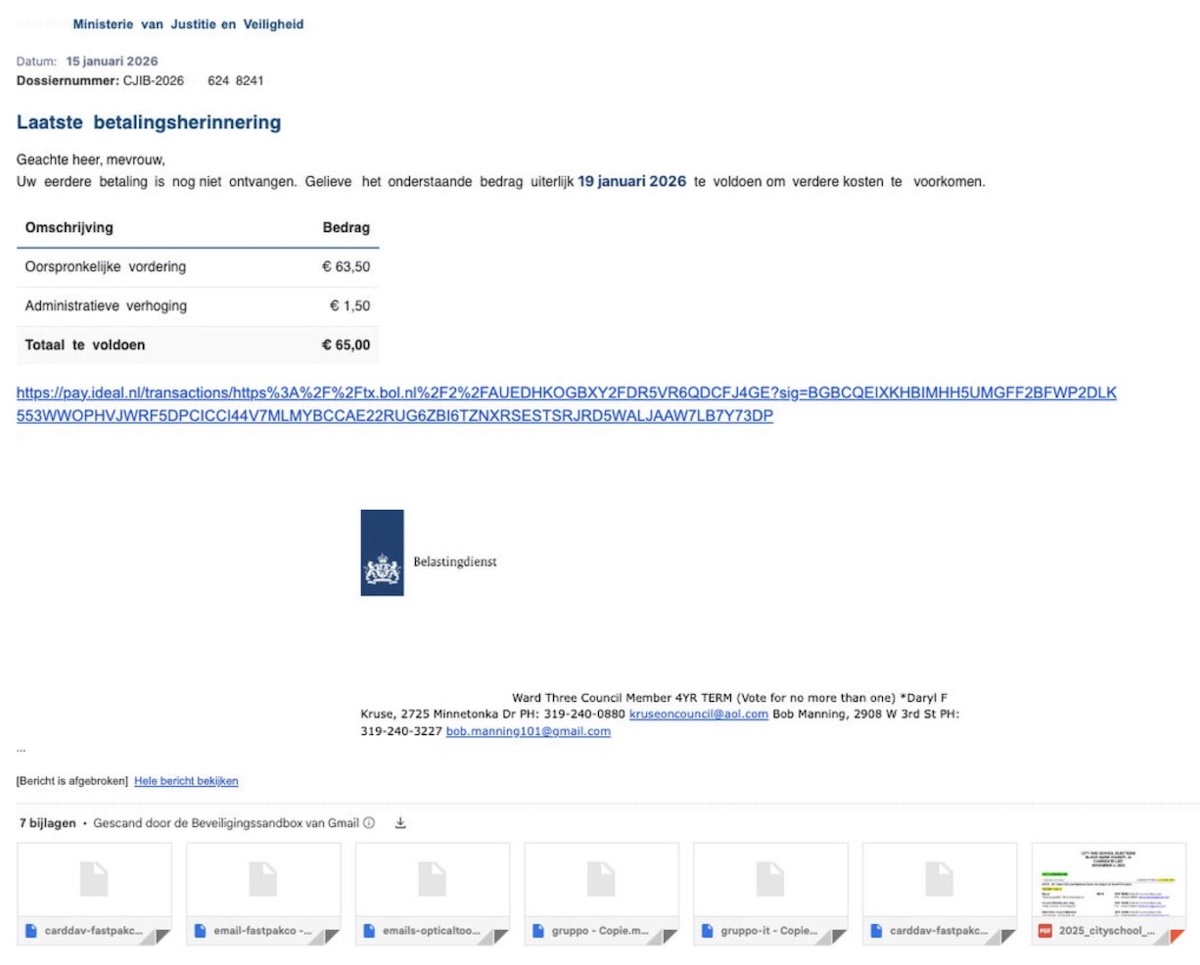Click the 'Totaal te voldoen' table row
Image resolution: width=1200 pixels, height=965 pixels.
(x=197, y=345)
